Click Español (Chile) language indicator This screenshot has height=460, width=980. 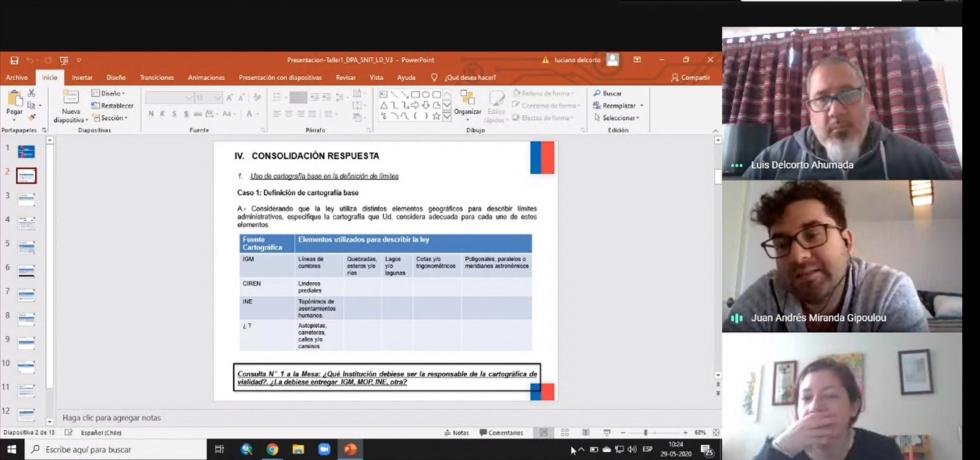coord(101,432)
